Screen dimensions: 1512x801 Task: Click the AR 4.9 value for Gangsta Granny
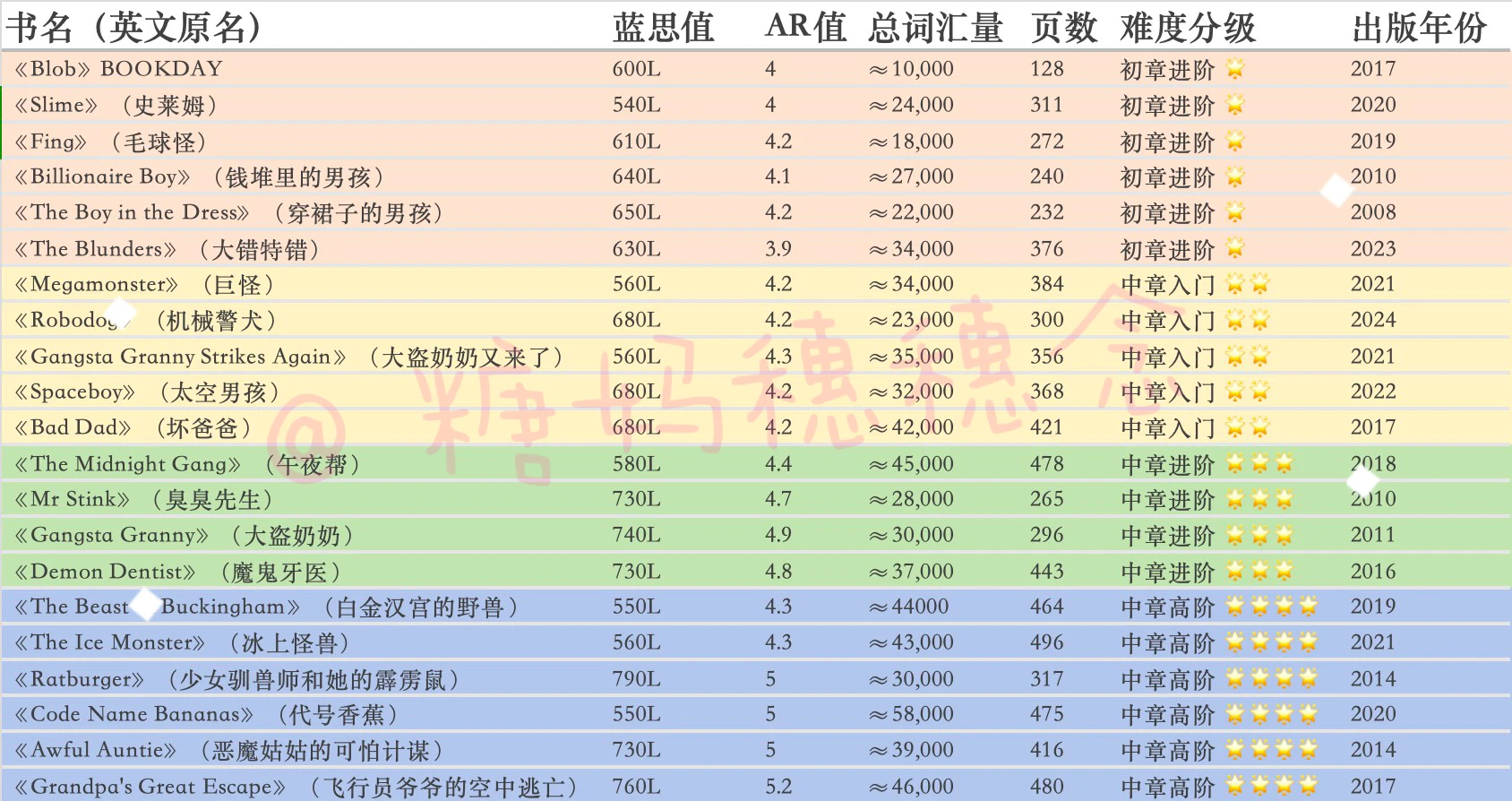pos(778,535)
